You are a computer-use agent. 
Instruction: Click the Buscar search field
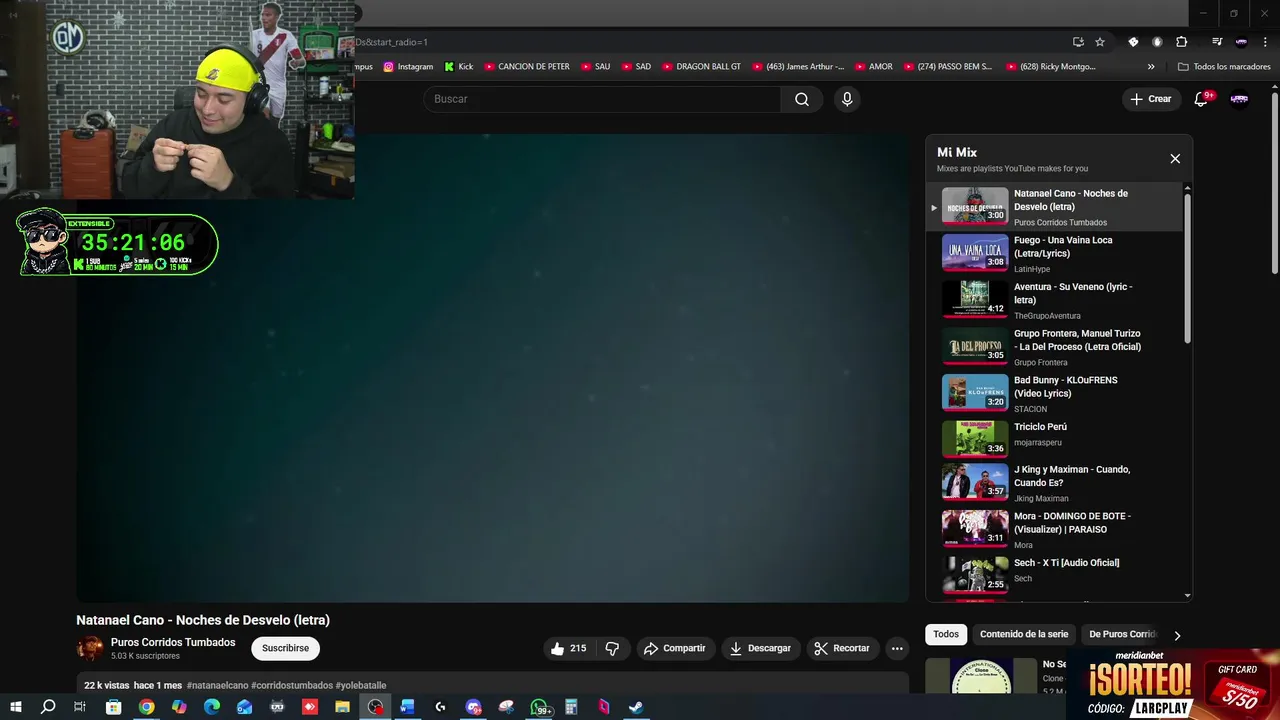[x=602, y=99]
